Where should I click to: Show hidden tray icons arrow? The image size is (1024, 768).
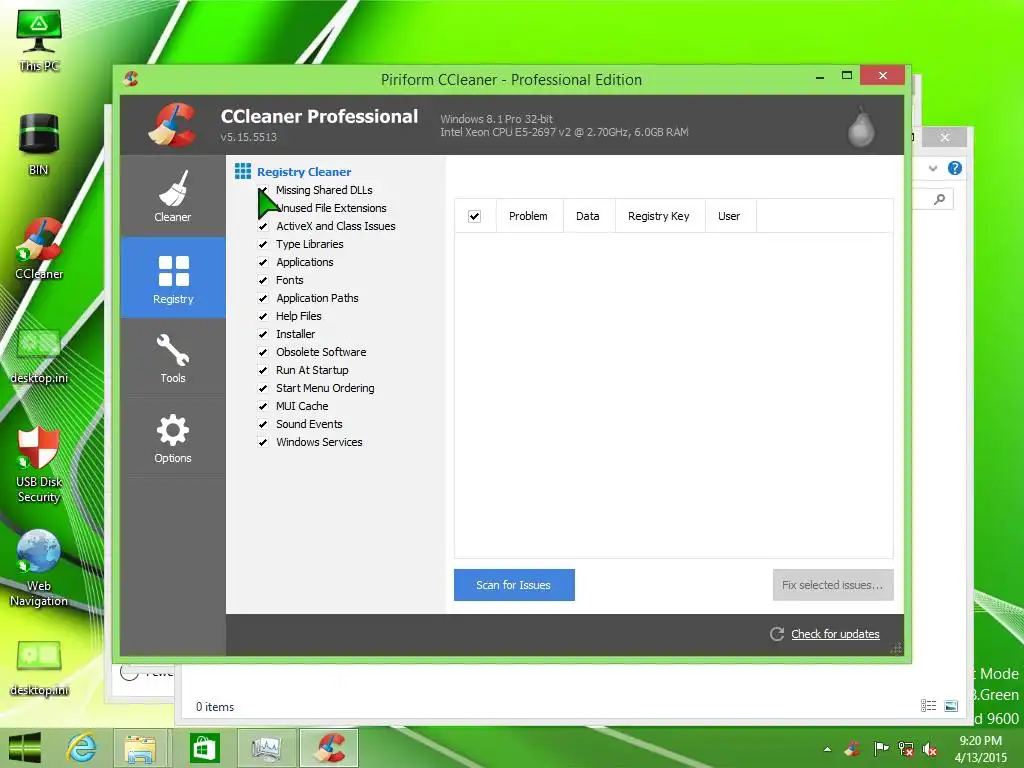827,750
